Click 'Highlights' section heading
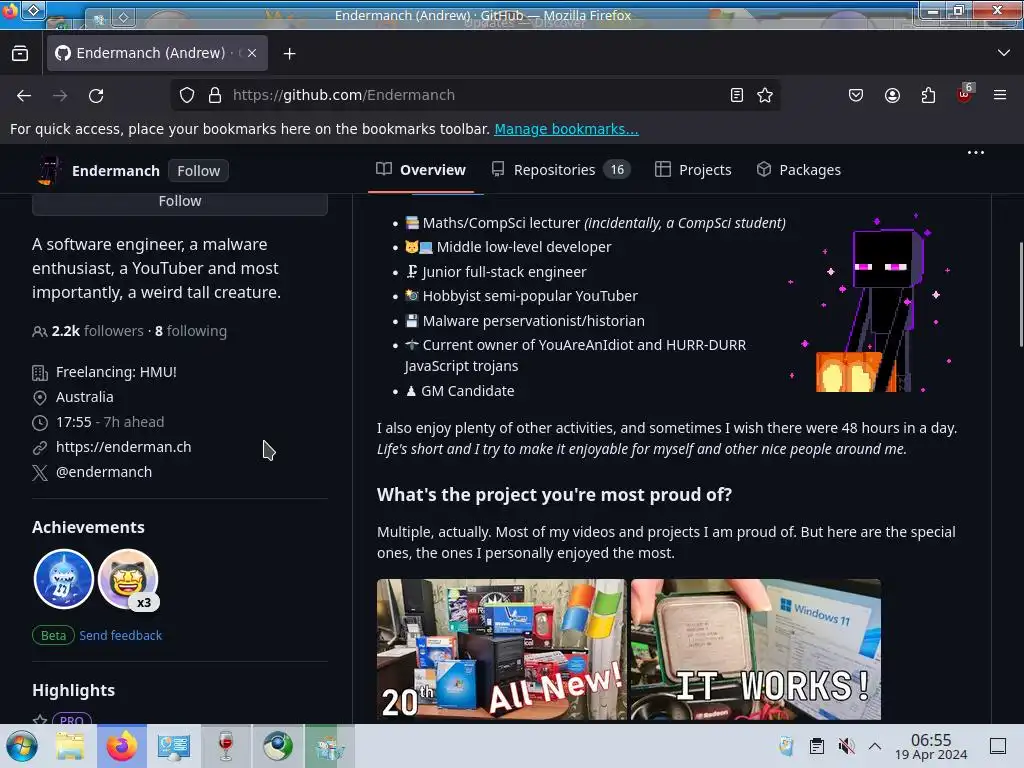Screen dimensions: 1024x768 tap(73, 690)
